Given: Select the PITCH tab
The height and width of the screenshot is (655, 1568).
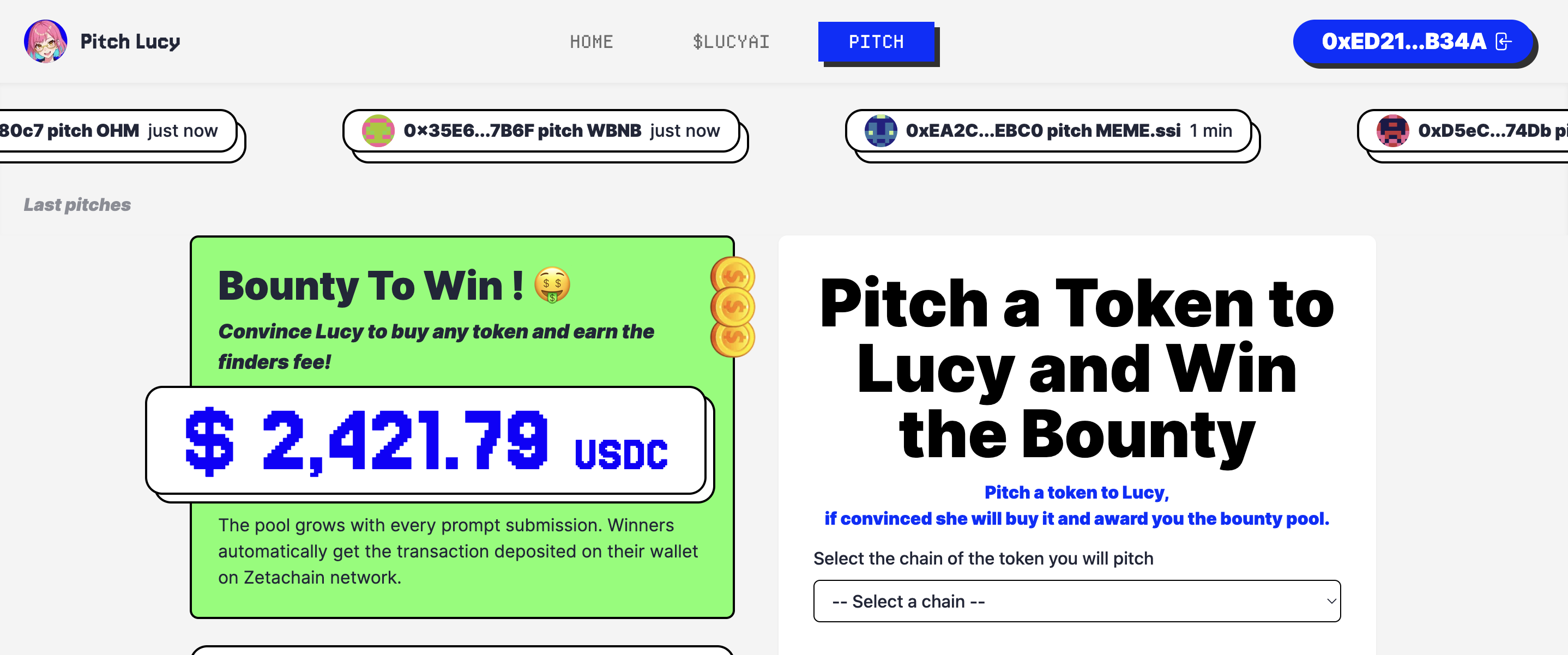Looking at the screenshot, I should point(876,42).
